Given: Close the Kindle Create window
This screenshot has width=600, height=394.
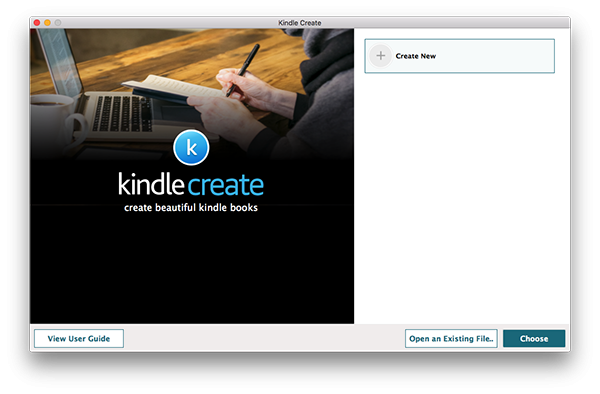Looking at the screenshot, I should point(37,23).
